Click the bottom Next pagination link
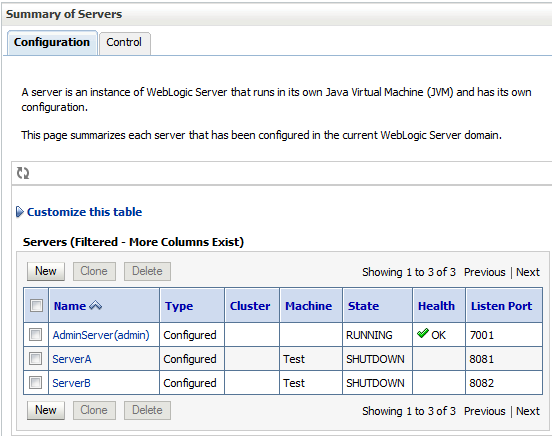This screenshot has width=552, height=436. 528,411
